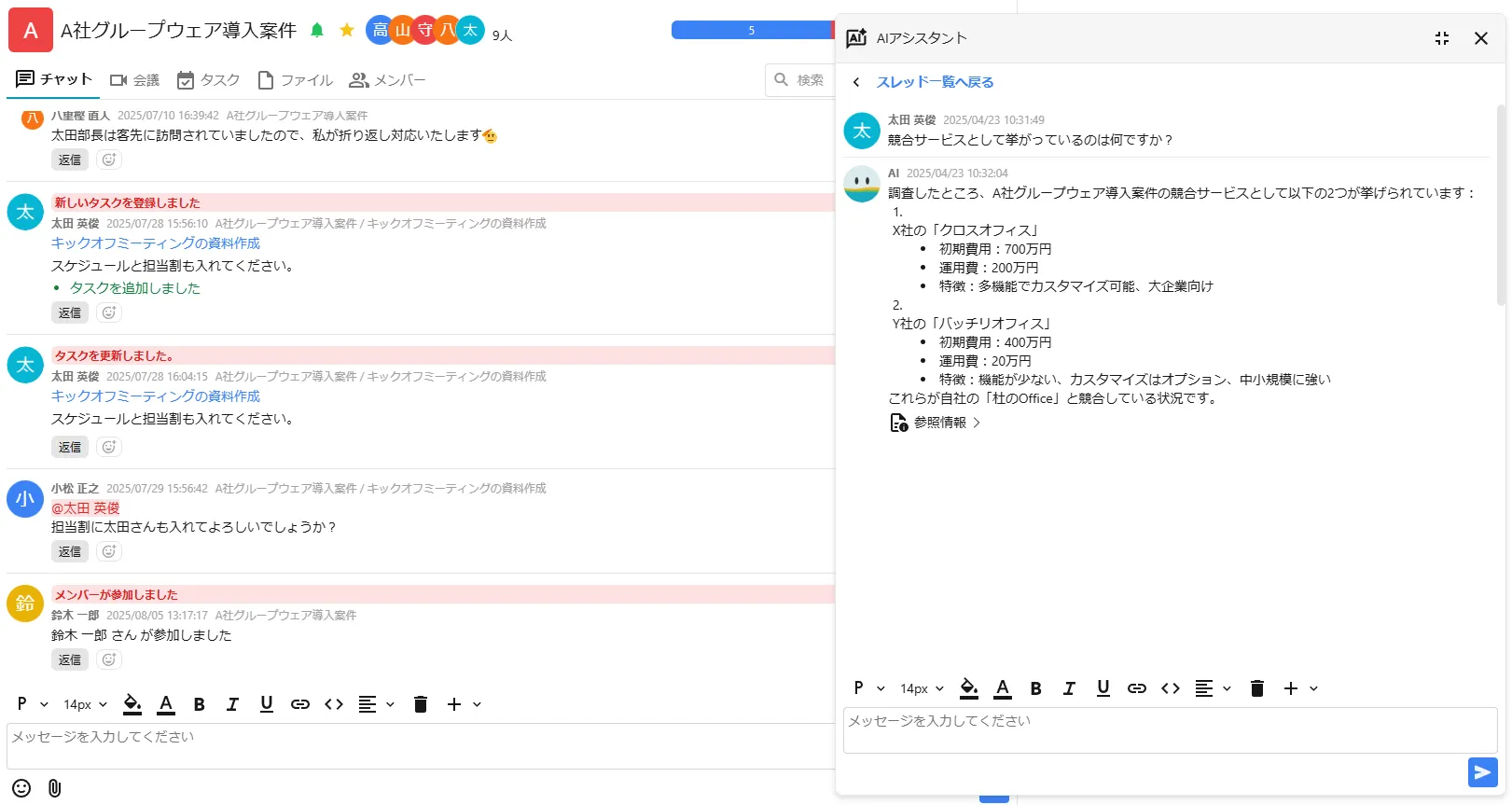Insert code block in AI editor

click(x=1171, y=688)
